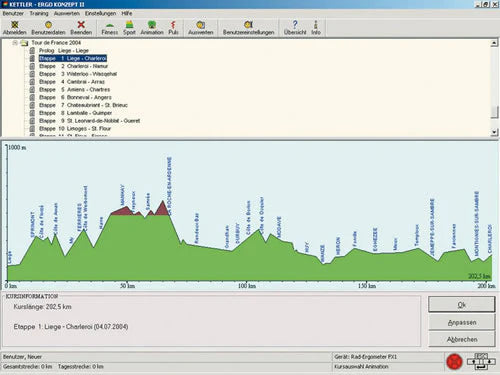The width and height of the screenshot is (500, 375).
Task: Click the Kursauswahl Animation status text
Action: click(x=361, y=366)
